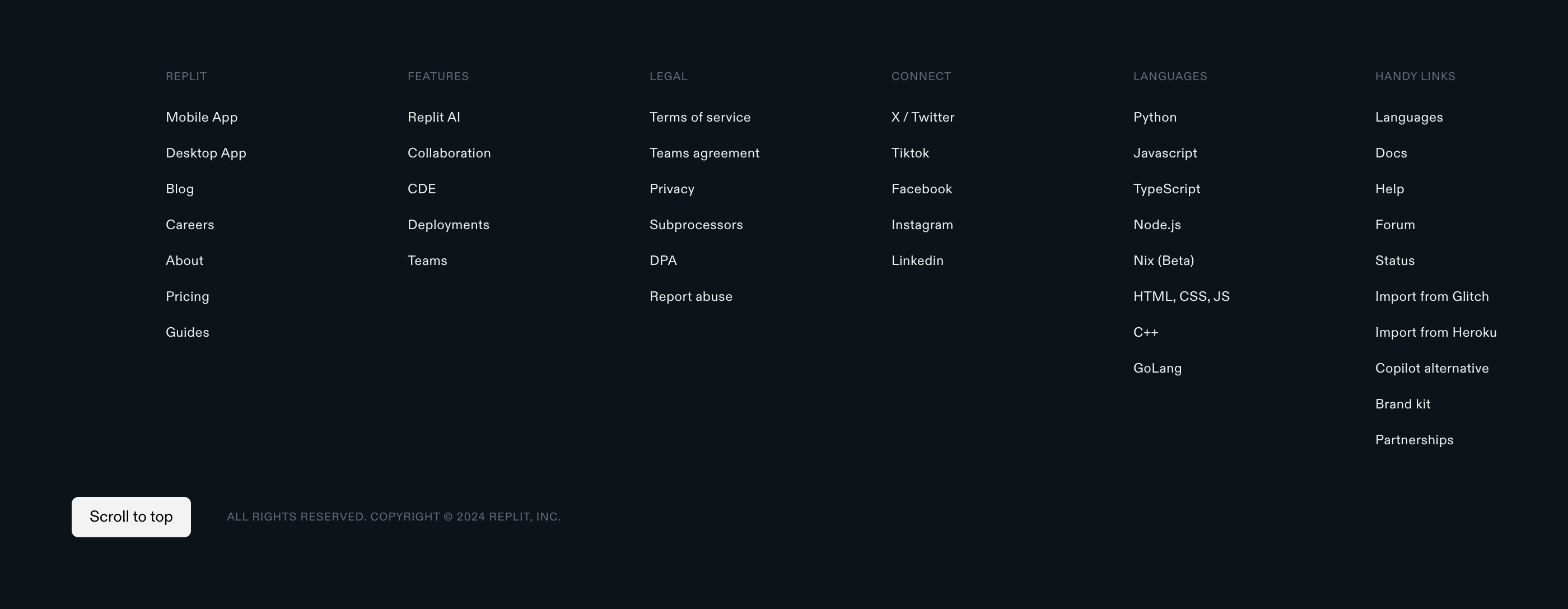Open Replit's Linkedin page
The image size is (1568, 609).
[x=917, y=260]
